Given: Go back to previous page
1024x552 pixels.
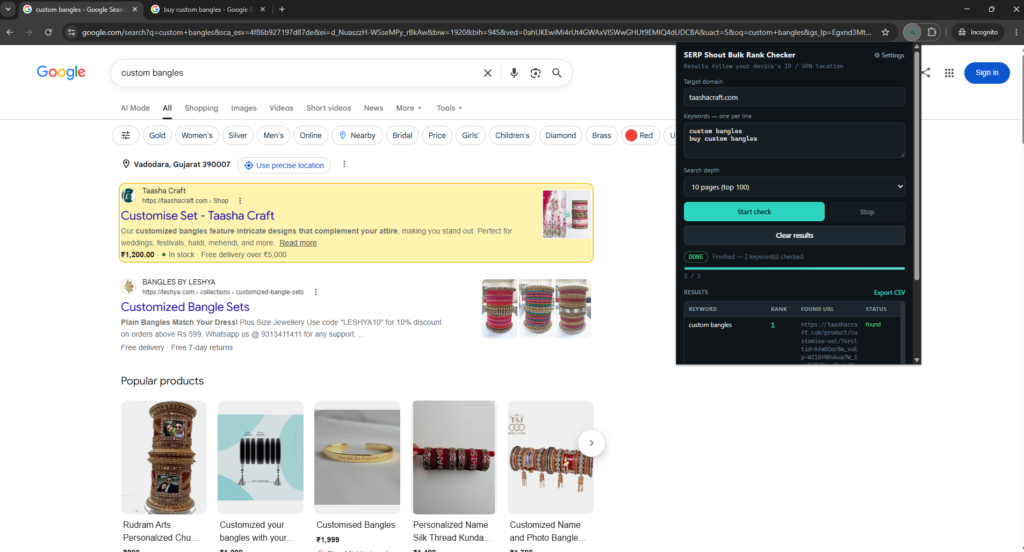Looking at the screenshot, I should 10,32.
